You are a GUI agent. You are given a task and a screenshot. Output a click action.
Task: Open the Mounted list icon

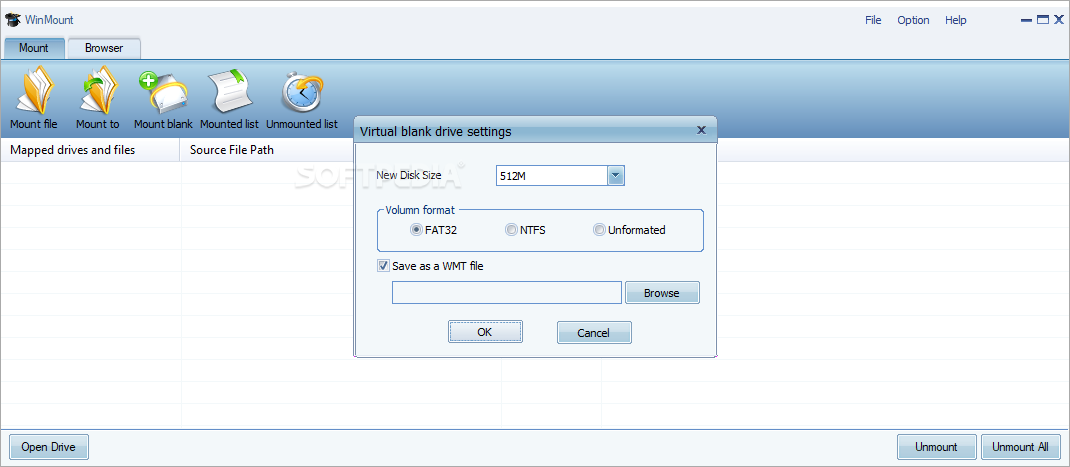(229, 92)
